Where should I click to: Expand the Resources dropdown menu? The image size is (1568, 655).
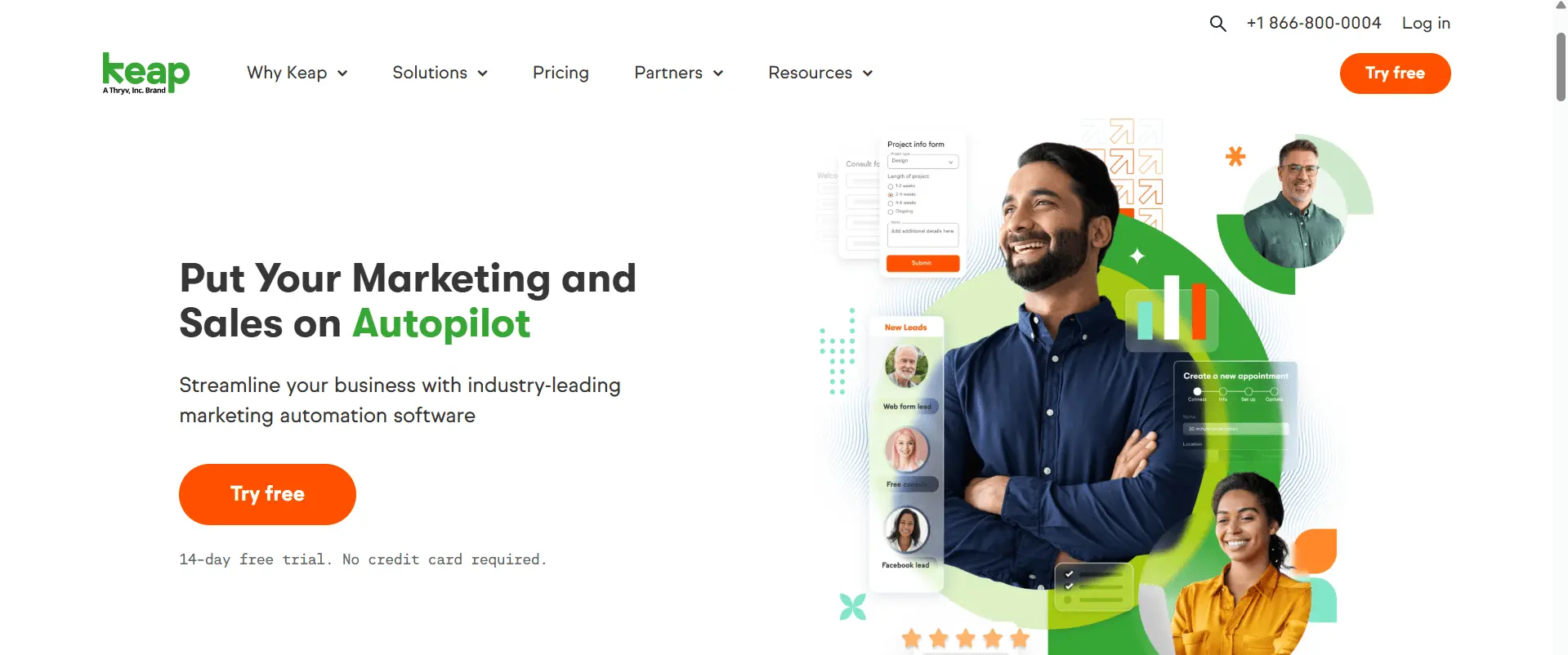click(821, 73)
